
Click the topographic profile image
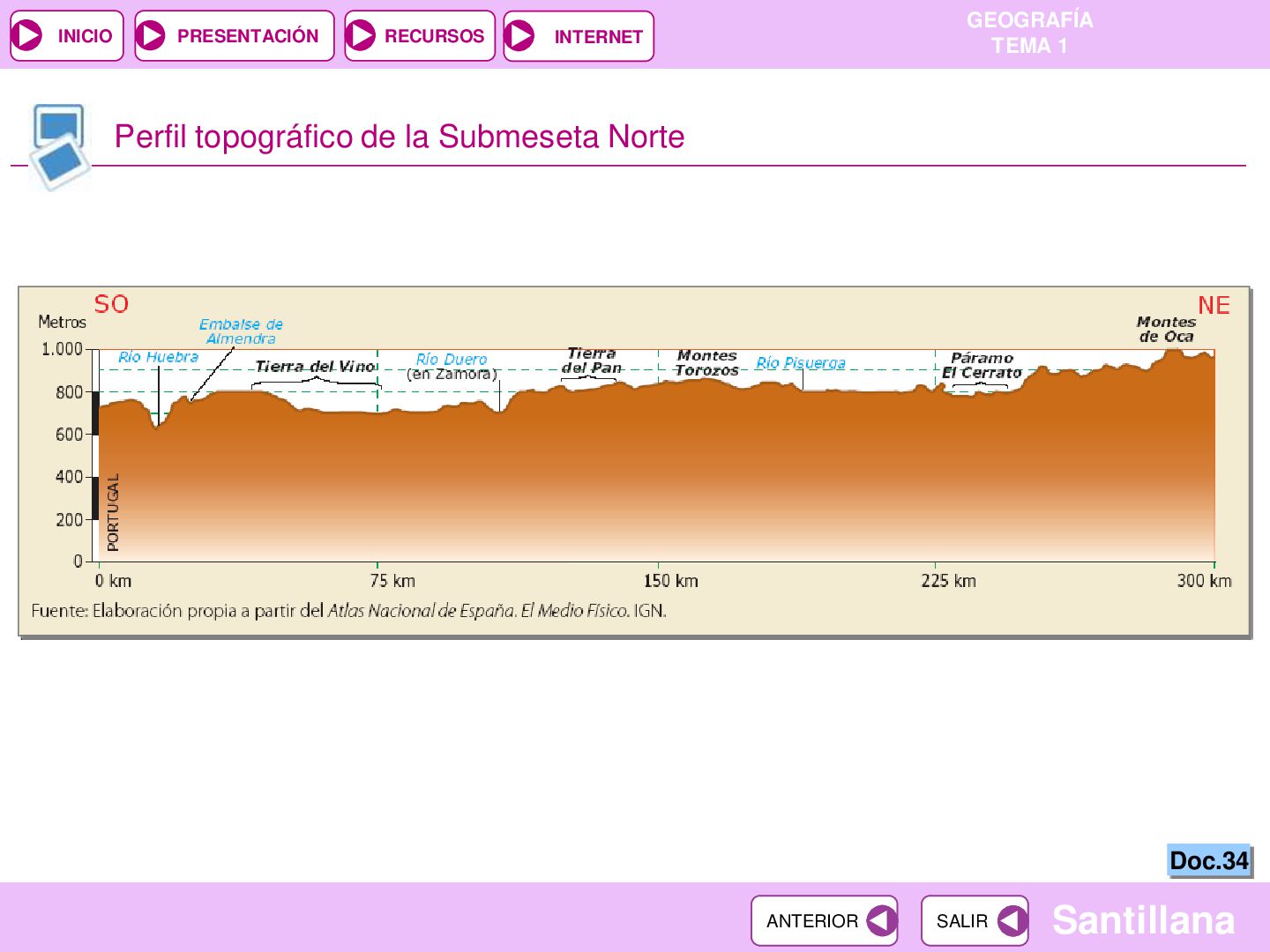click(x=635, y=461)
